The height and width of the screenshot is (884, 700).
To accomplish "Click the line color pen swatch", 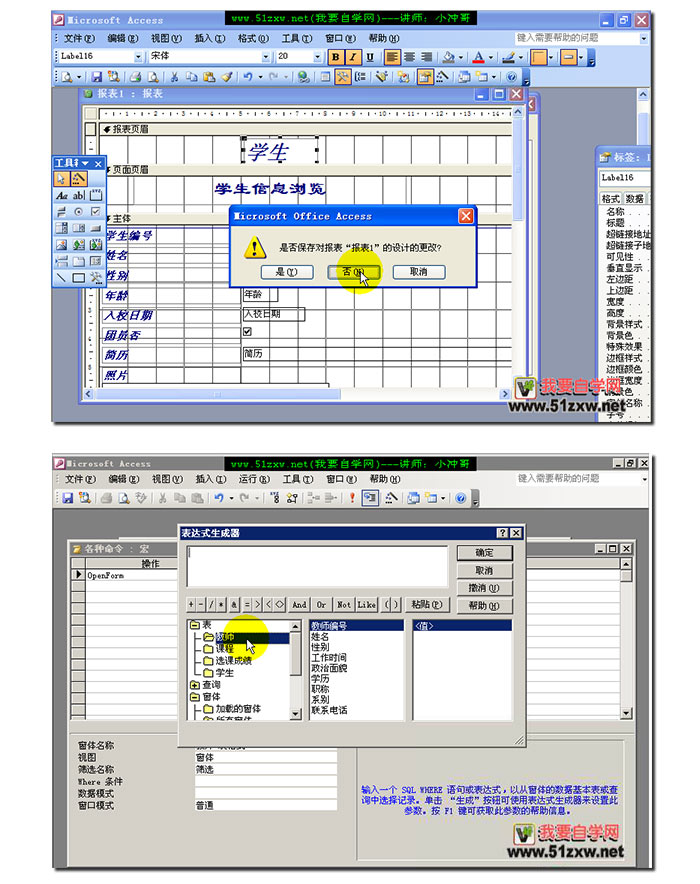I will click(x=508, y=57).
